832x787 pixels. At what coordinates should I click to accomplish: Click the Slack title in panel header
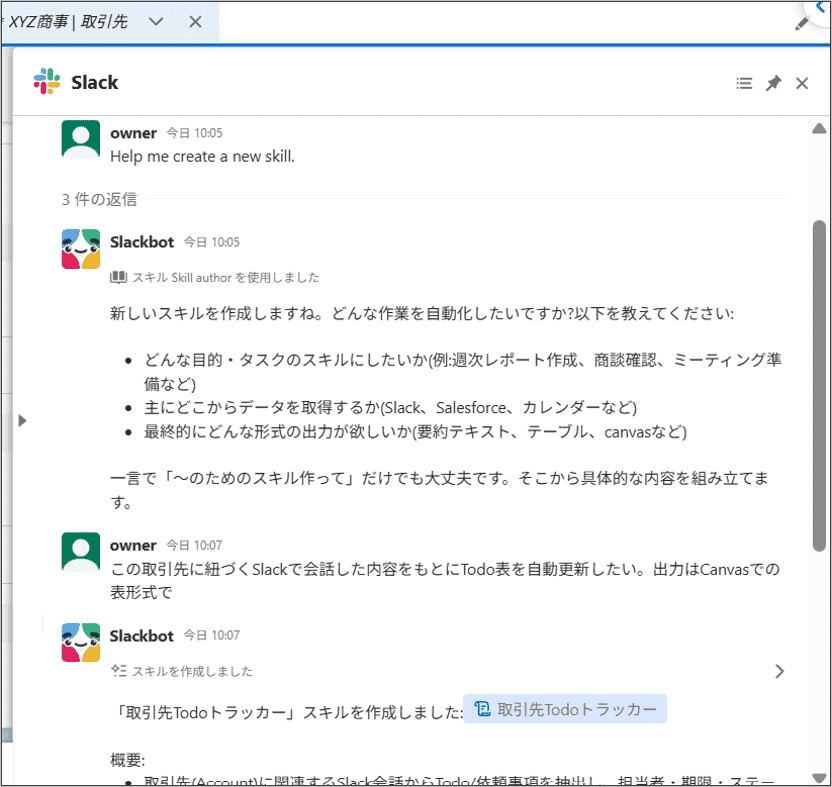(x=94, y=82)
